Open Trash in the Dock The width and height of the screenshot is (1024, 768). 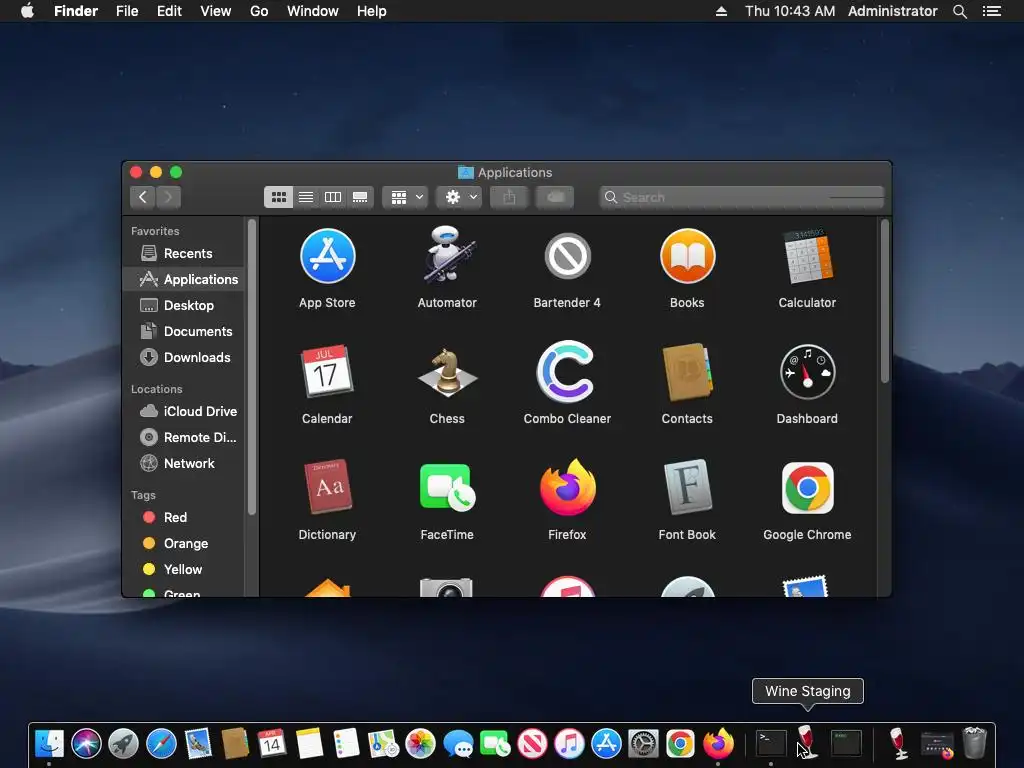(975, 743)
